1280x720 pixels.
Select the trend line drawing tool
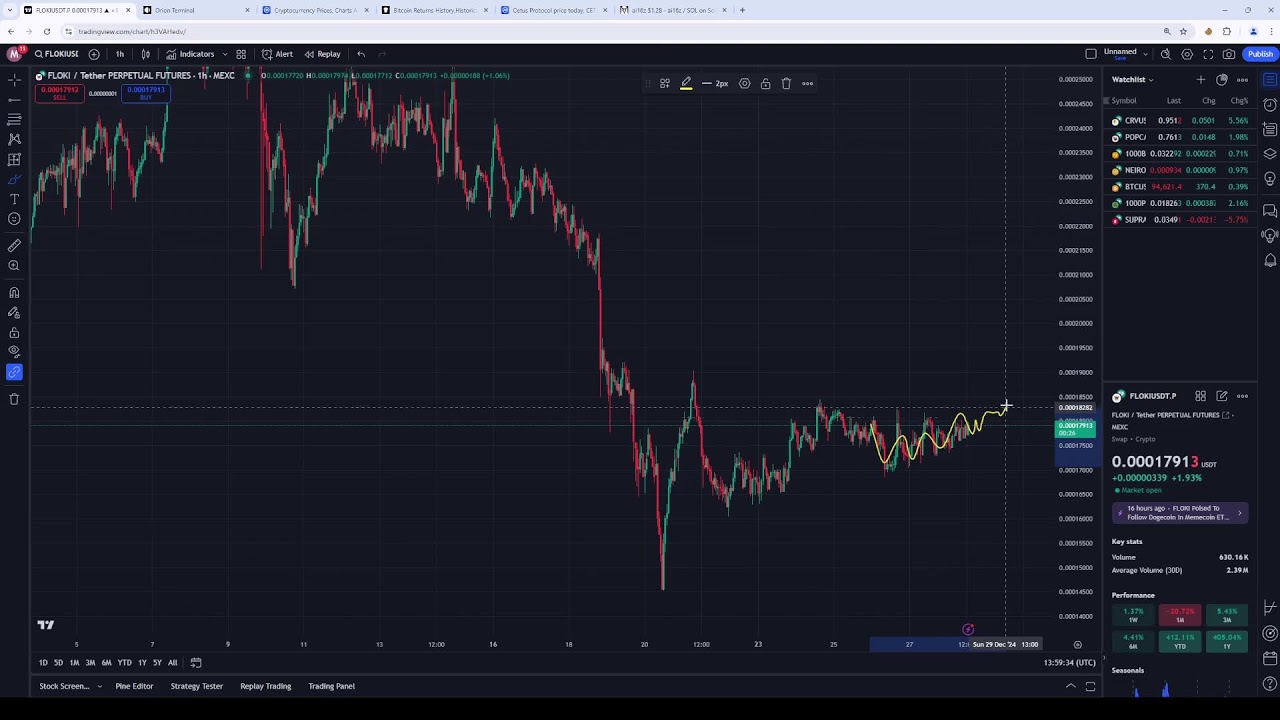tap(14, 99)
